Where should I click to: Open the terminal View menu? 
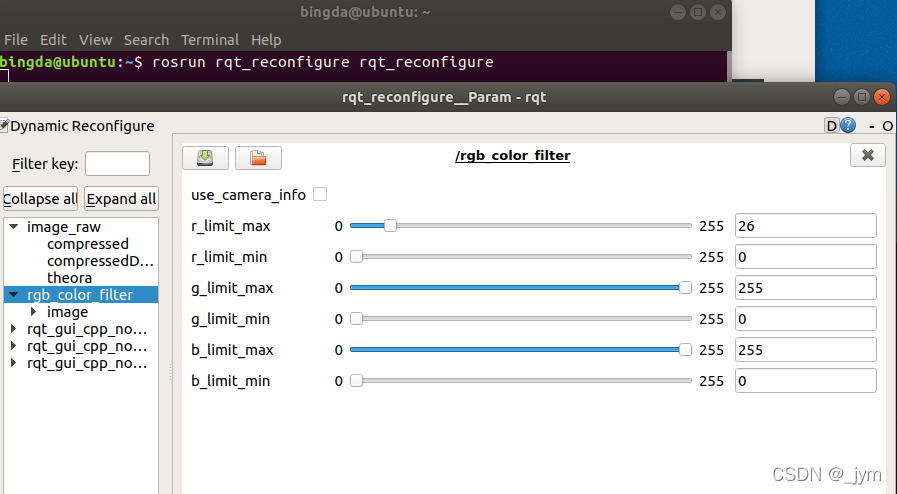(95, 40)
